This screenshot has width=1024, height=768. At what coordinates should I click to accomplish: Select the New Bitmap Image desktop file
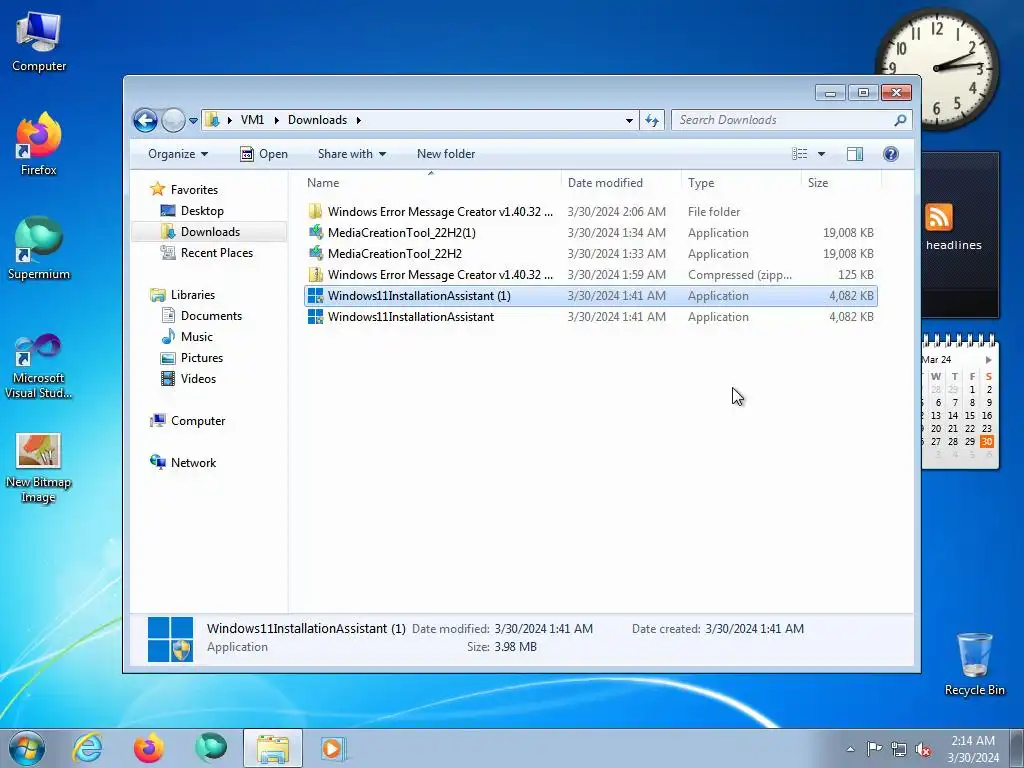[39, 468]
